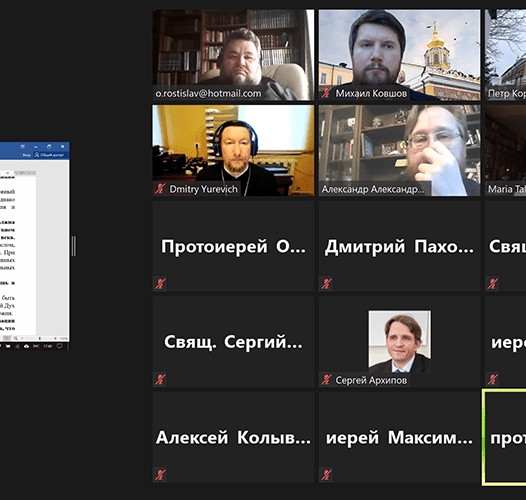Click the Word zoom slider handle
526x500 pixels.
(40, 338)
